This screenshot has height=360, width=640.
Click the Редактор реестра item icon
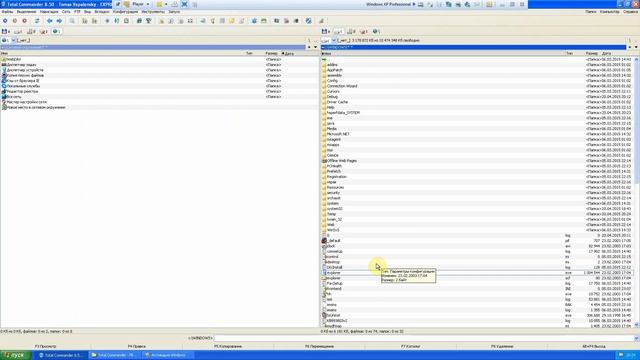coord(4,91)
